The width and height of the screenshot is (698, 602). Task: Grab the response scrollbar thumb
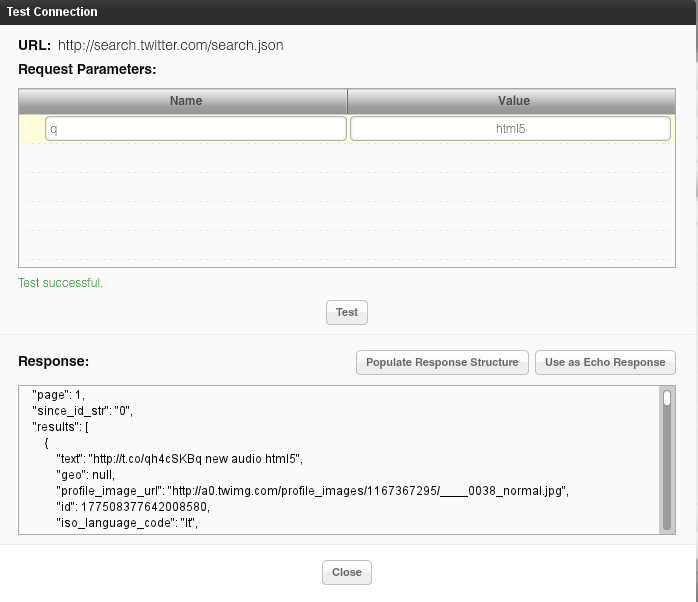click(667, 398)
